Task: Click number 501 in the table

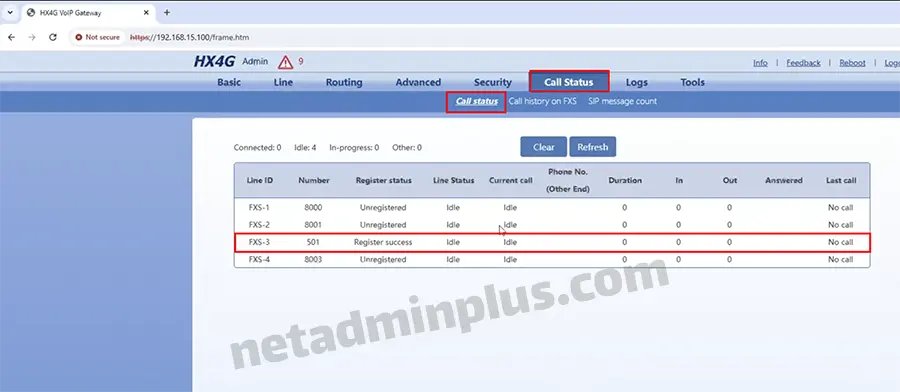Action: (313, 242)
